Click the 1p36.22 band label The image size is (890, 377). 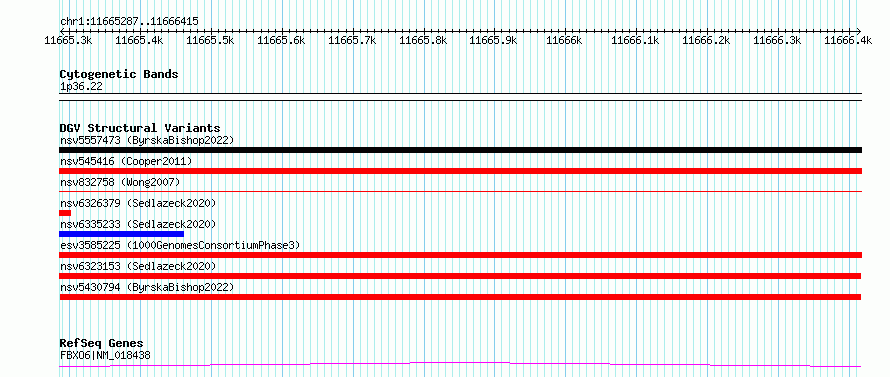click(81, 87)
